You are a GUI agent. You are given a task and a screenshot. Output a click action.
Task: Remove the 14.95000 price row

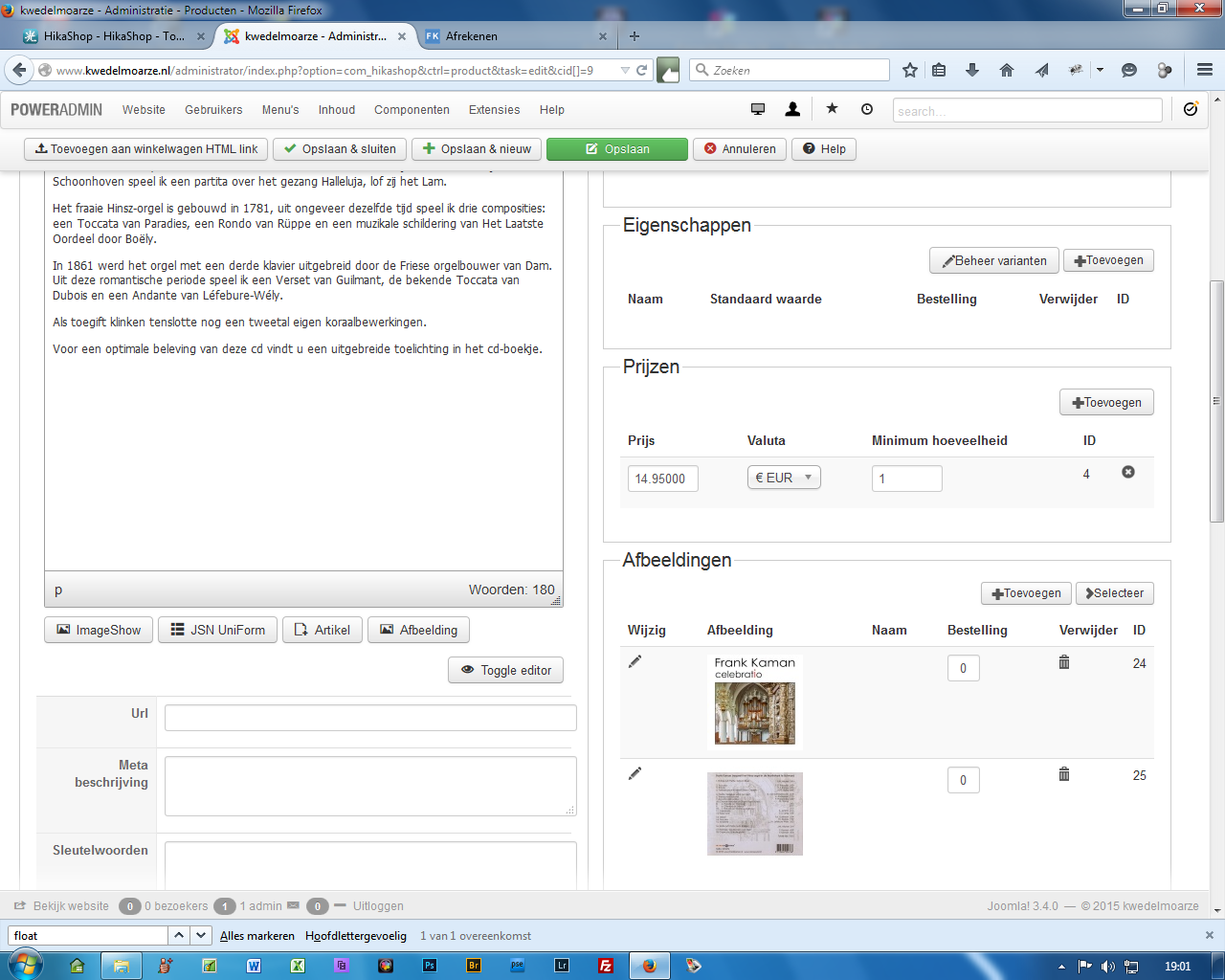tap(1128, 472)
